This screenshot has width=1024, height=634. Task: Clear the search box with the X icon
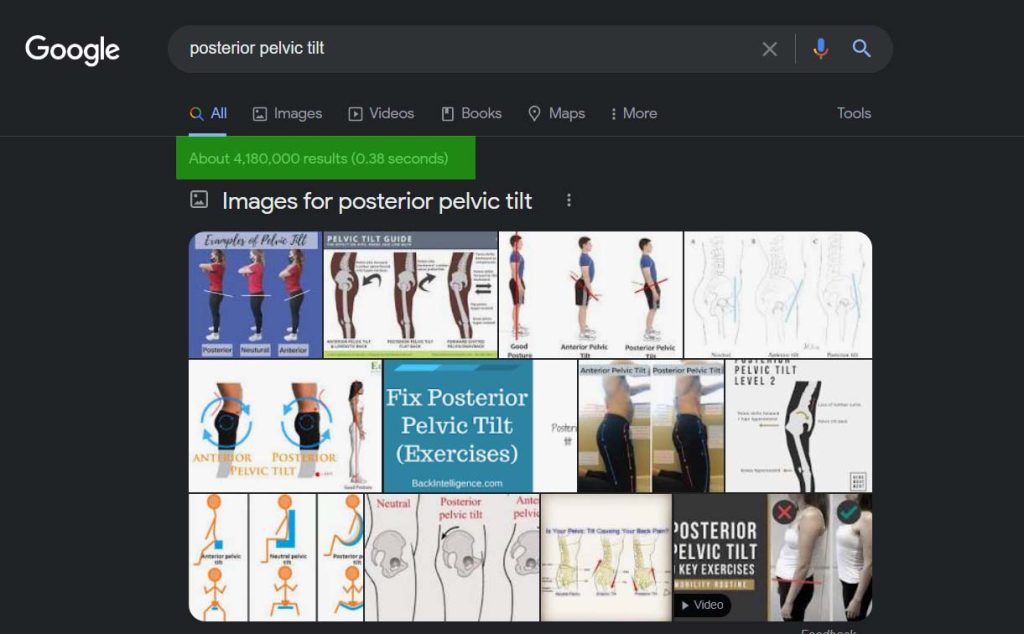point(769,49)
